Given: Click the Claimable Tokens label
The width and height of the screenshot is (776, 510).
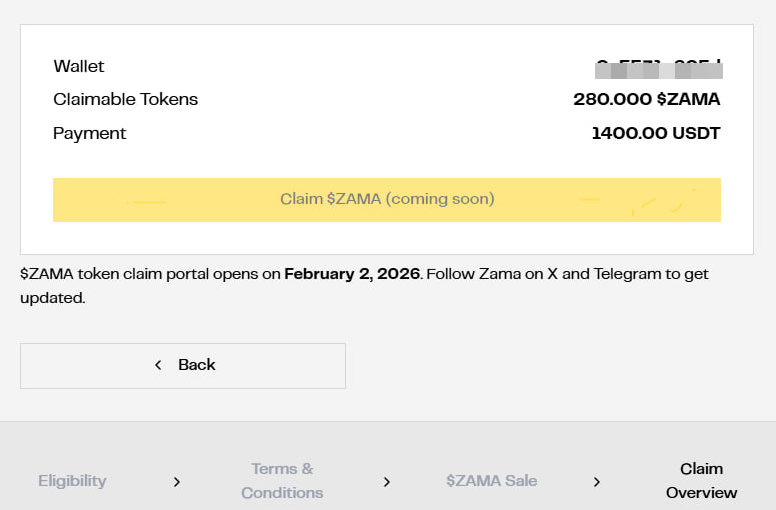Looking at the screenshot, I should (x=126, y=99).
